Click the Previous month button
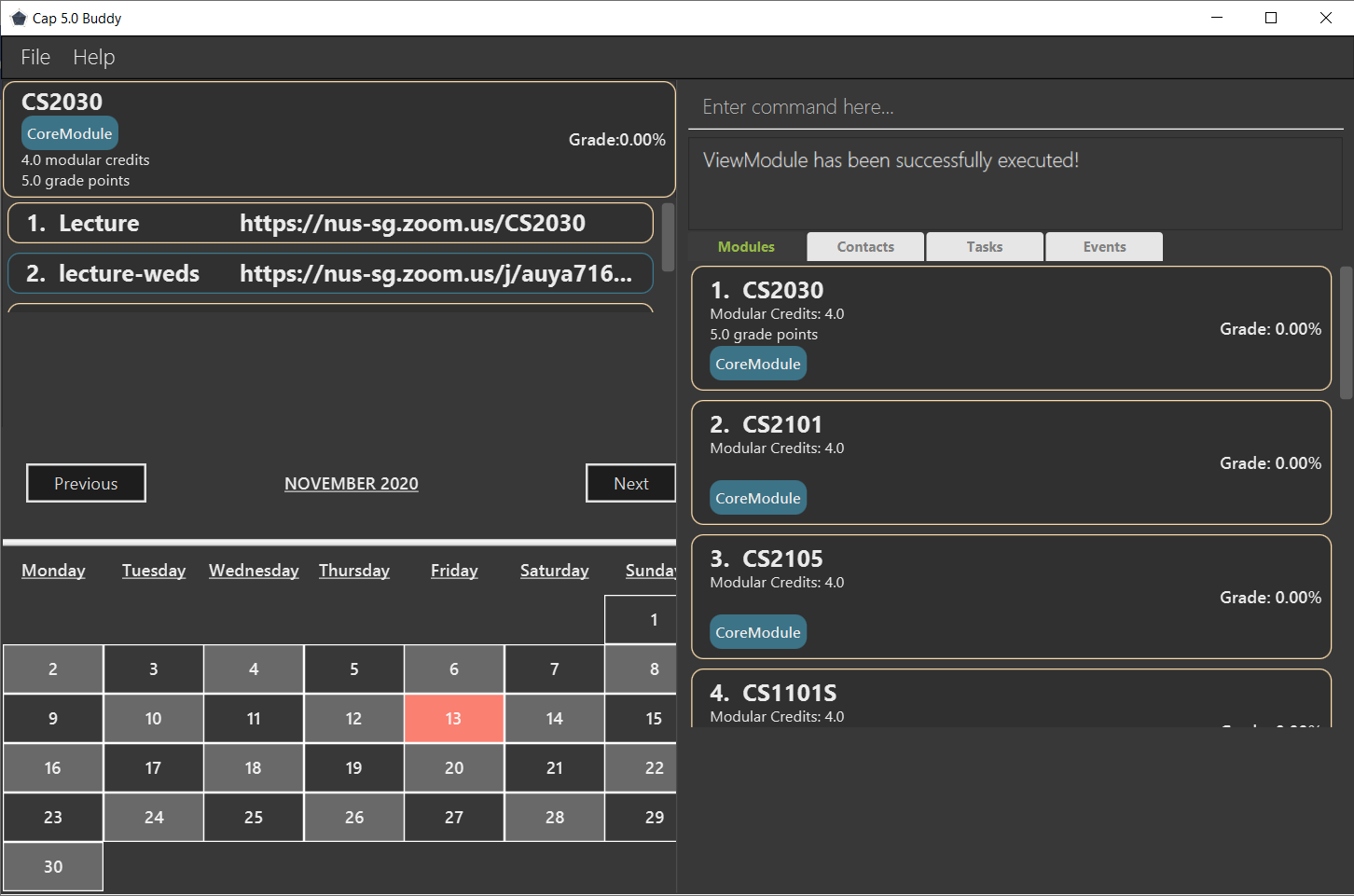The height and width of the screenshot is (896, 1354). (x=86, y=483)
